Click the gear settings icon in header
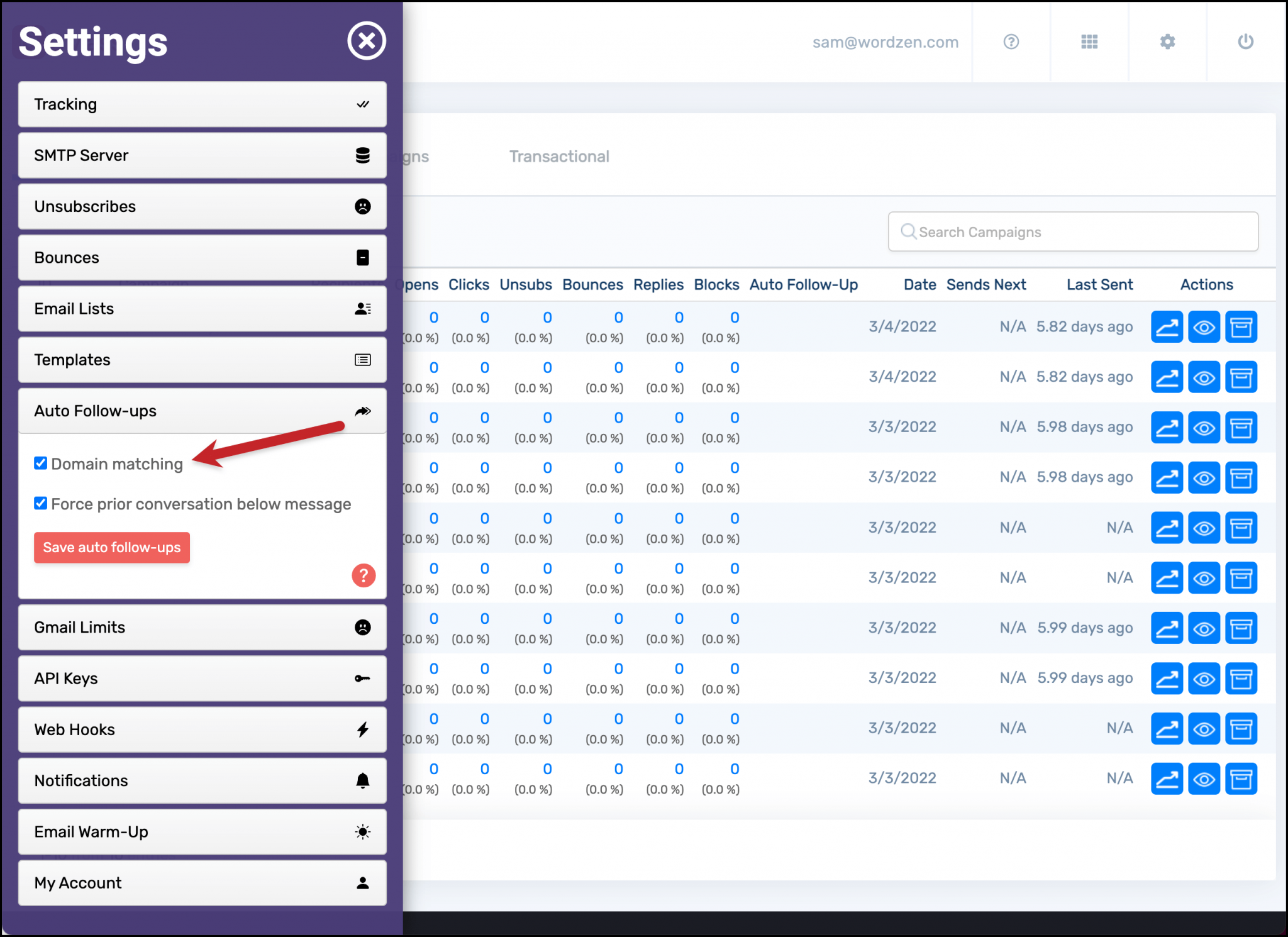Image resolution: width=1288 pixels, height=937 pixels. point(1167,42)
